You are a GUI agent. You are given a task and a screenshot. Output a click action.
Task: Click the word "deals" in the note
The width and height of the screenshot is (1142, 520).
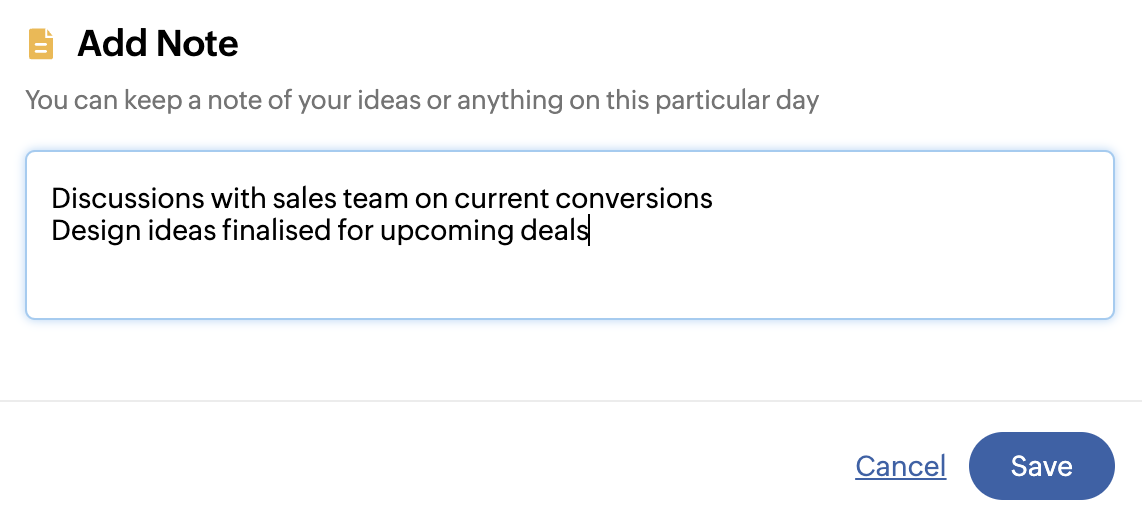pos(554,230)
